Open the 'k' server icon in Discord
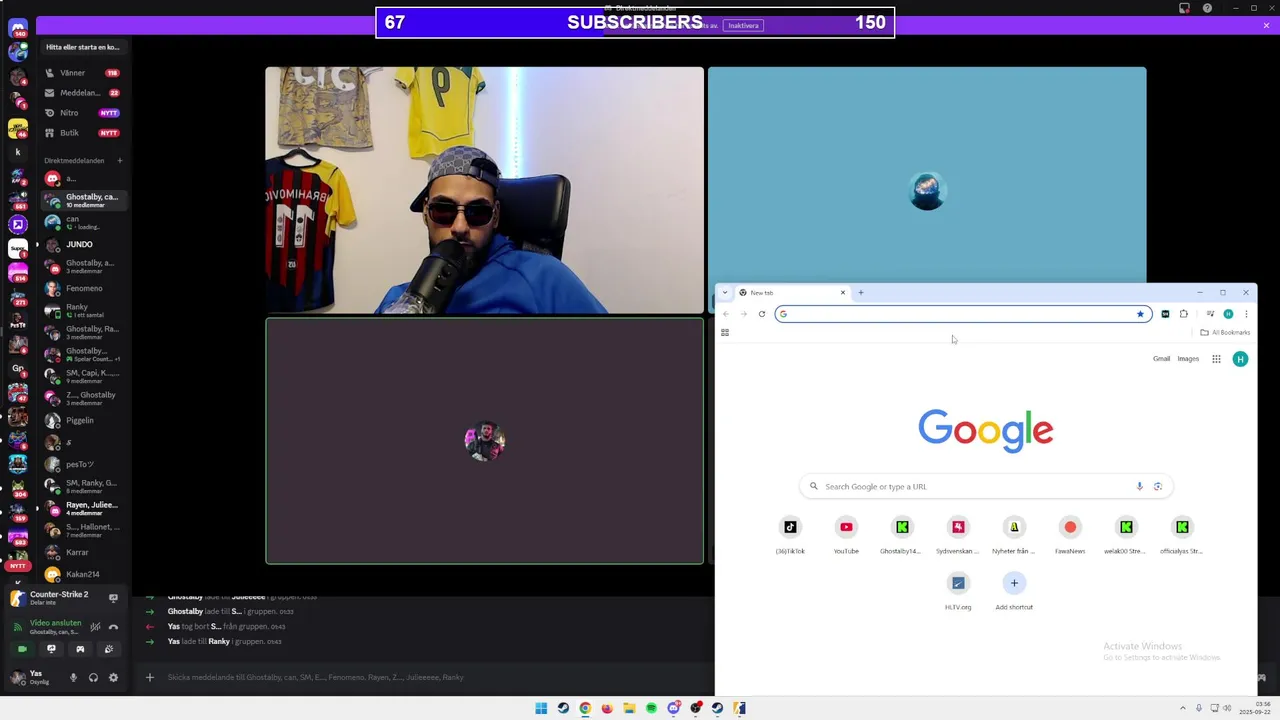This screenshot has width=1280, height=720. click(x=17, y=153)
